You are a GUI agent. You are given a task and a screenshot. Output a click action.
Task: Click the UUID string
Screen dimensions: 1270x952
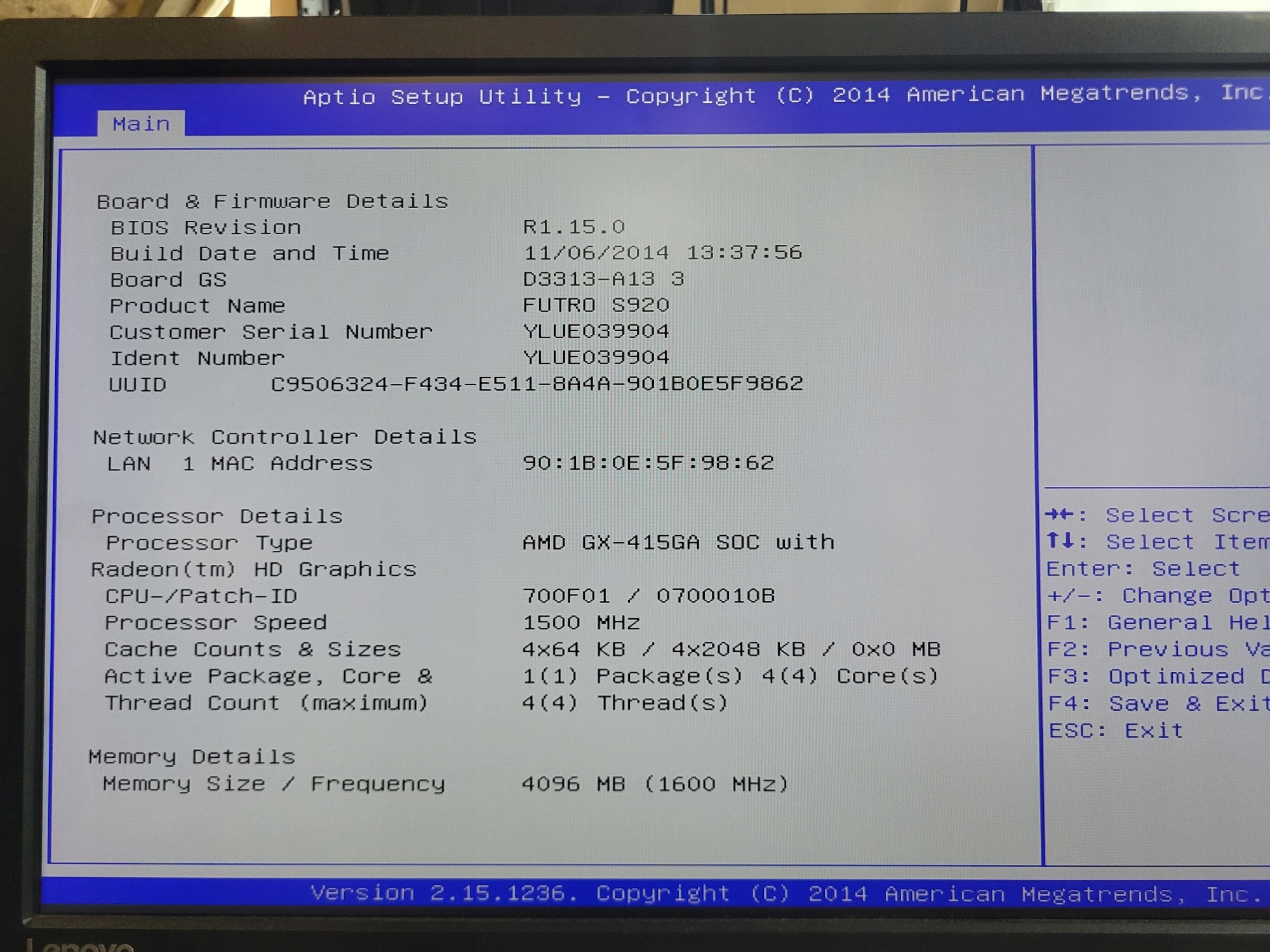537,384
